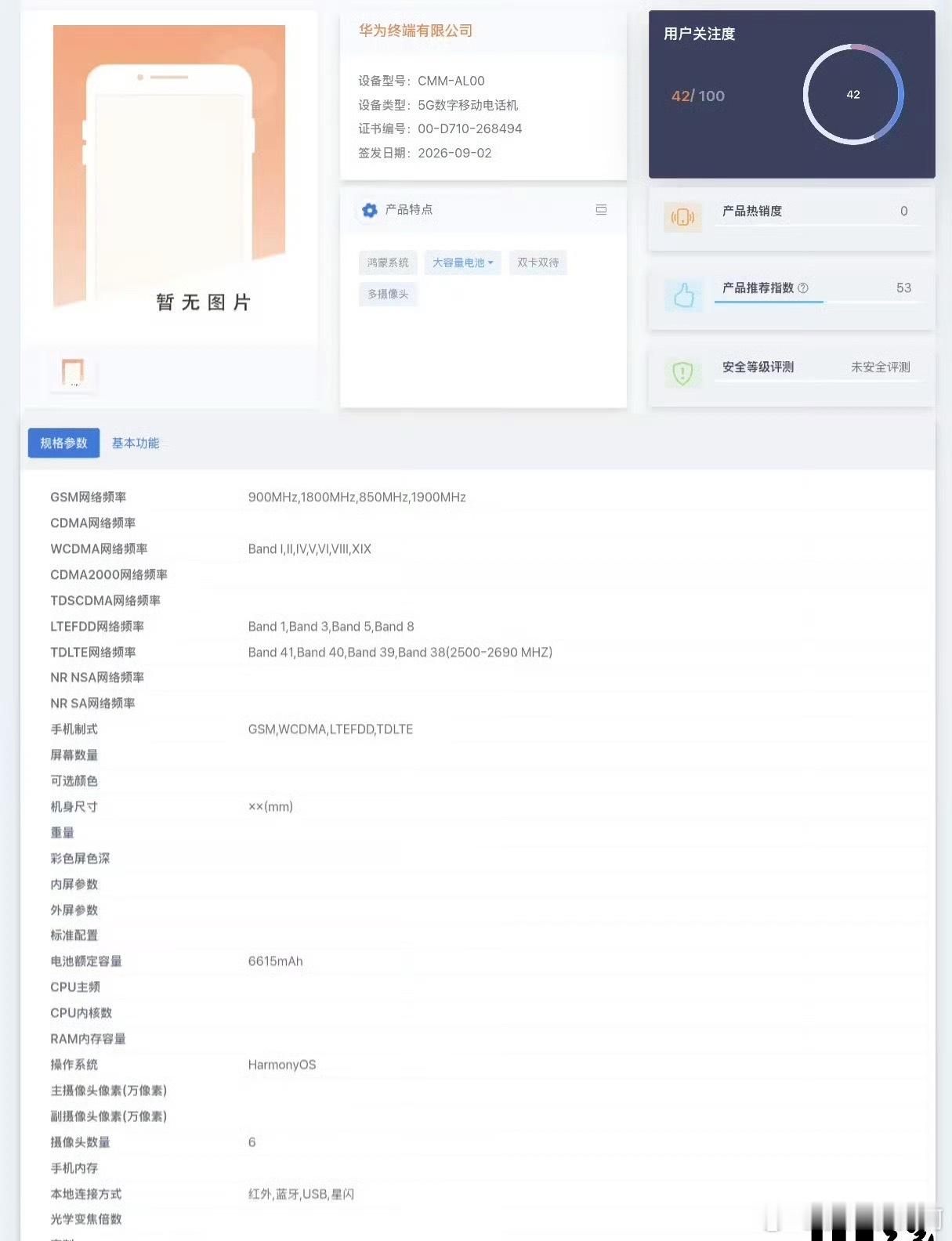Click the 华为终端有限公司 company name link
The width and height of the screenshot is (952, 1241).
[415, 31]
